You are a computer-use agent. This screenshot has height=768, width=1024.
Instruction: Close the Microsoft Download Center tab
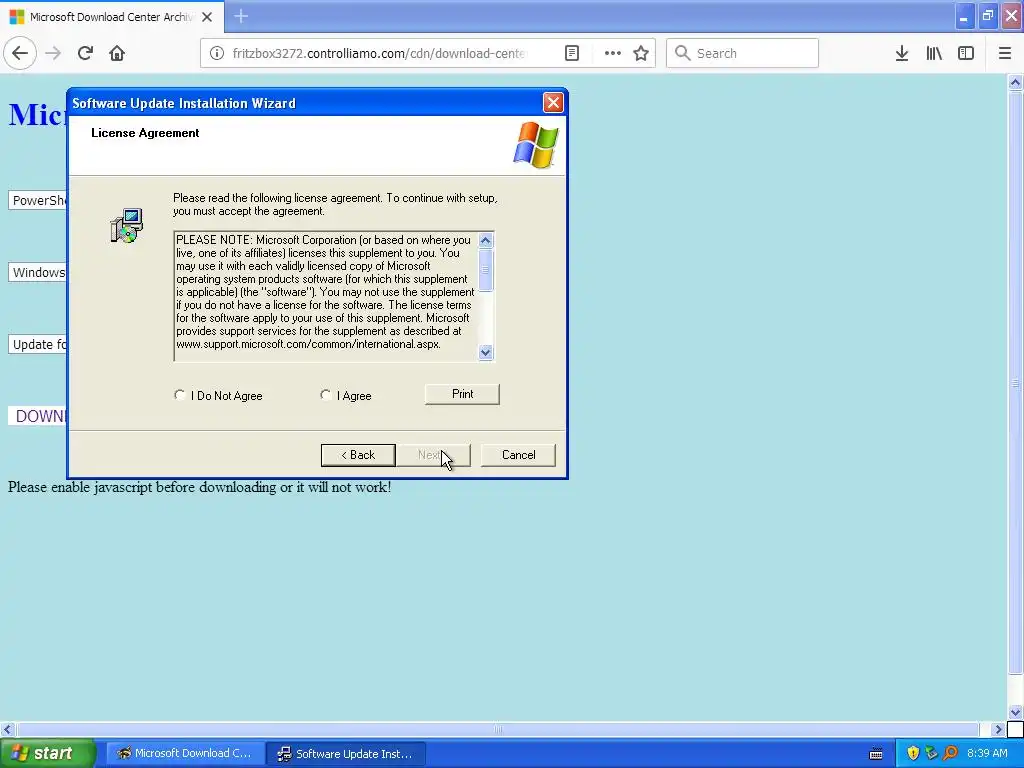click(x=207, y=17)
